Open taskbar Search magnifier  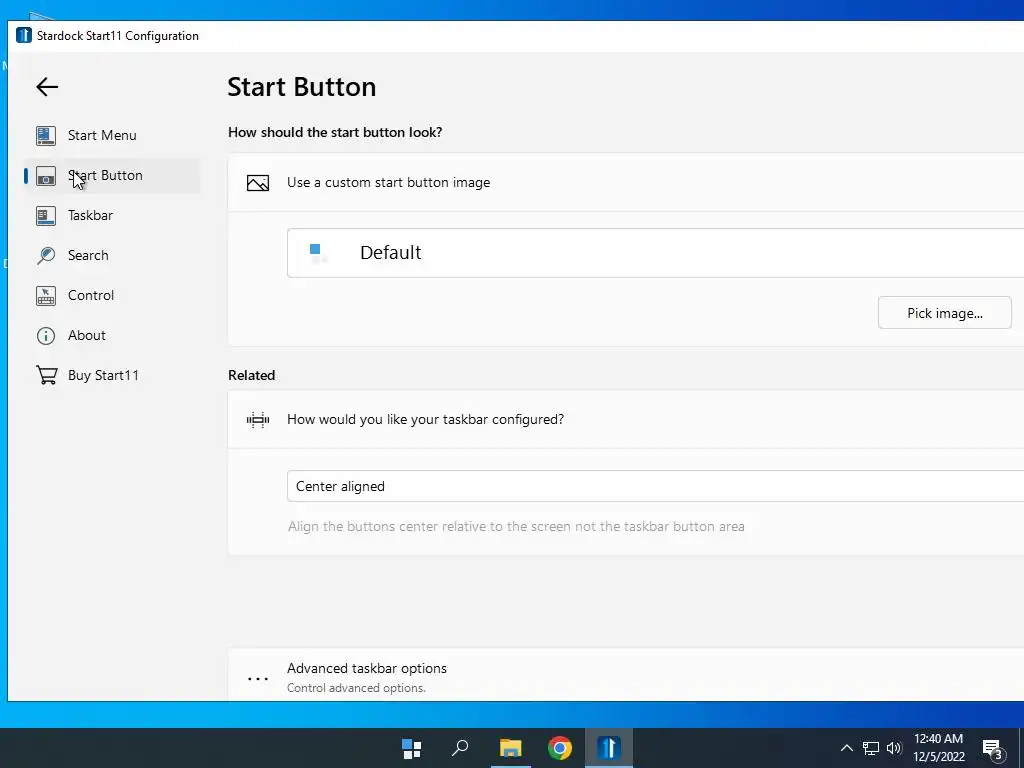coord(460,748)
